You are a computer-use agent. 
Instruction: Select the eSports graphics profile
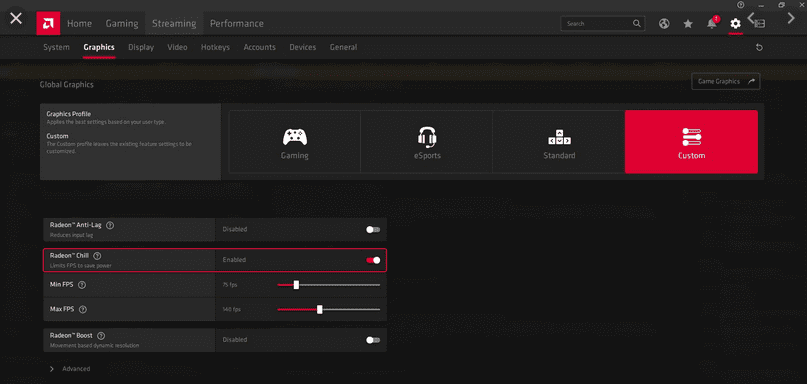pos(427,142)
